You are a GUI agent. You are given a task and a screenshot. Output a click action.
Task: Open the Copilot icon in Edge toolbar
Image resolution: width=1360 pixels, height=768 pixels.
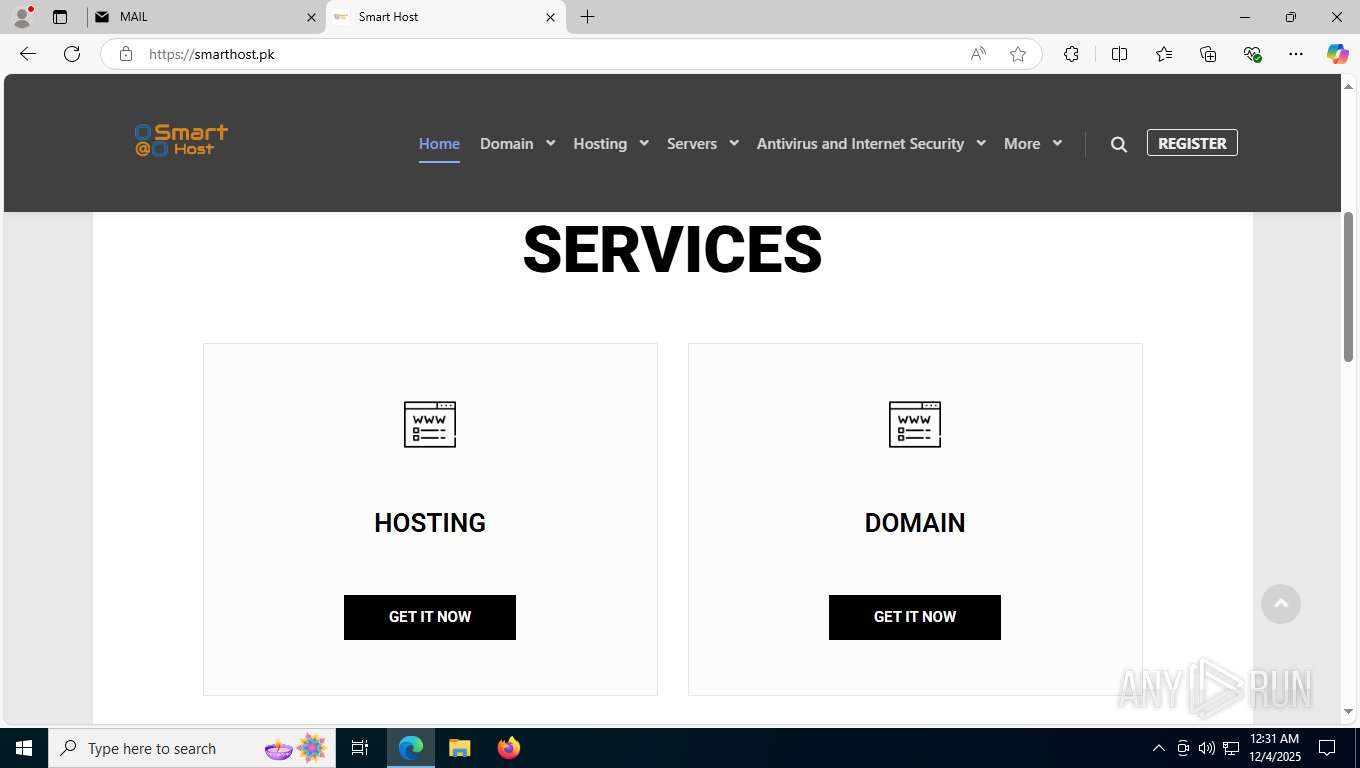[x=1337, y=54]
